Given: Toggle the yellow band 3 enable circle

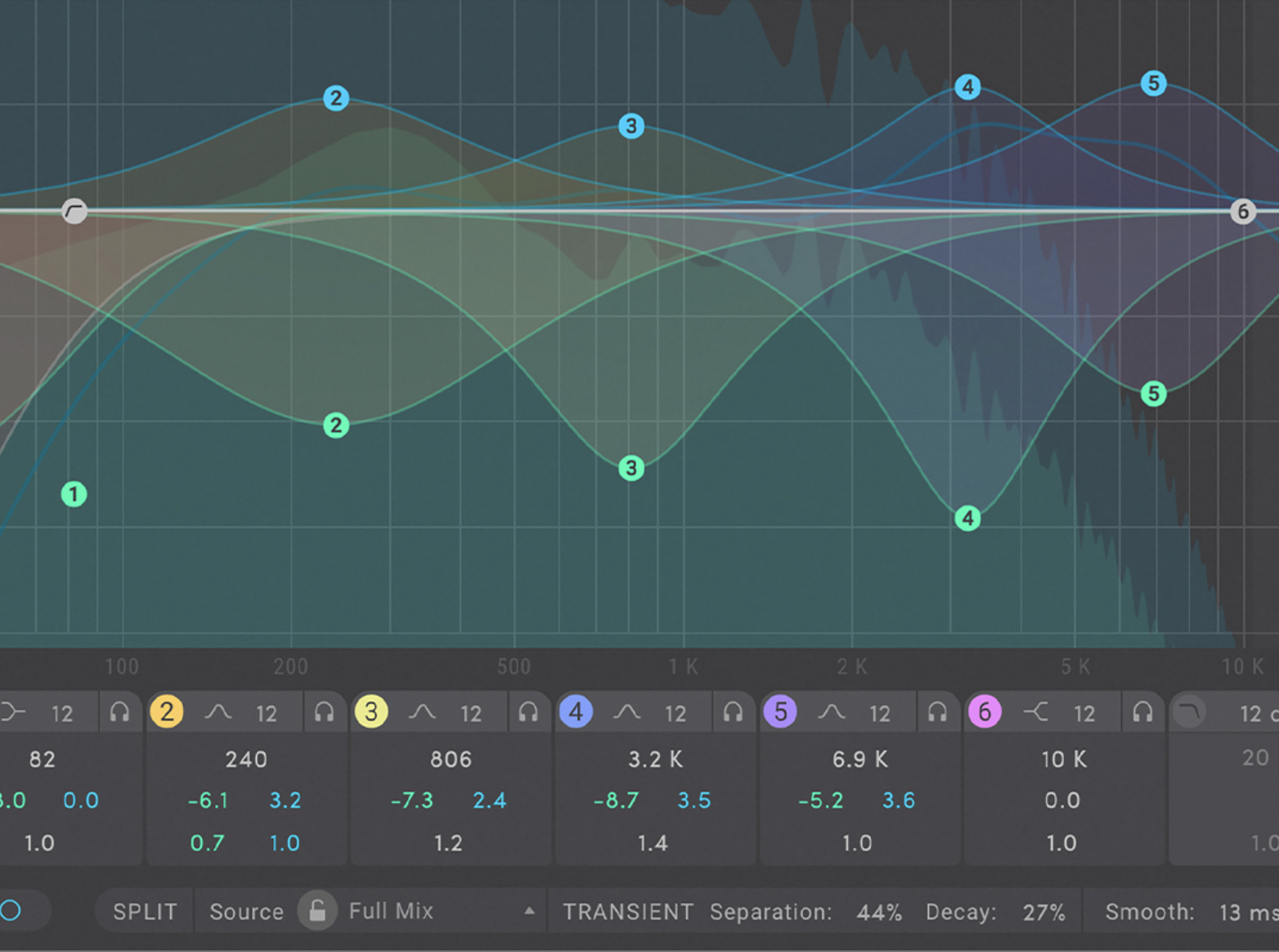Looking at the screenshot, I should (x=371, y=712).
